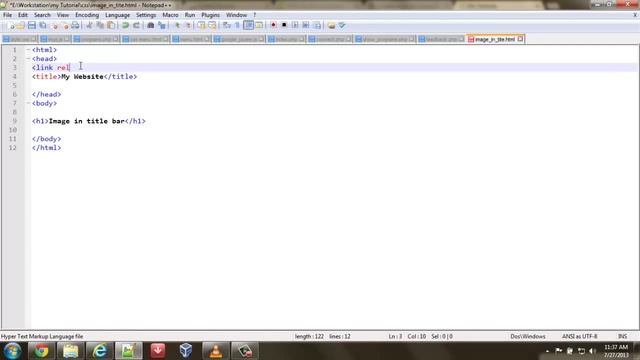Open the View menu
This screenshot has width=640, height=360.
click(x=63, y=15)
